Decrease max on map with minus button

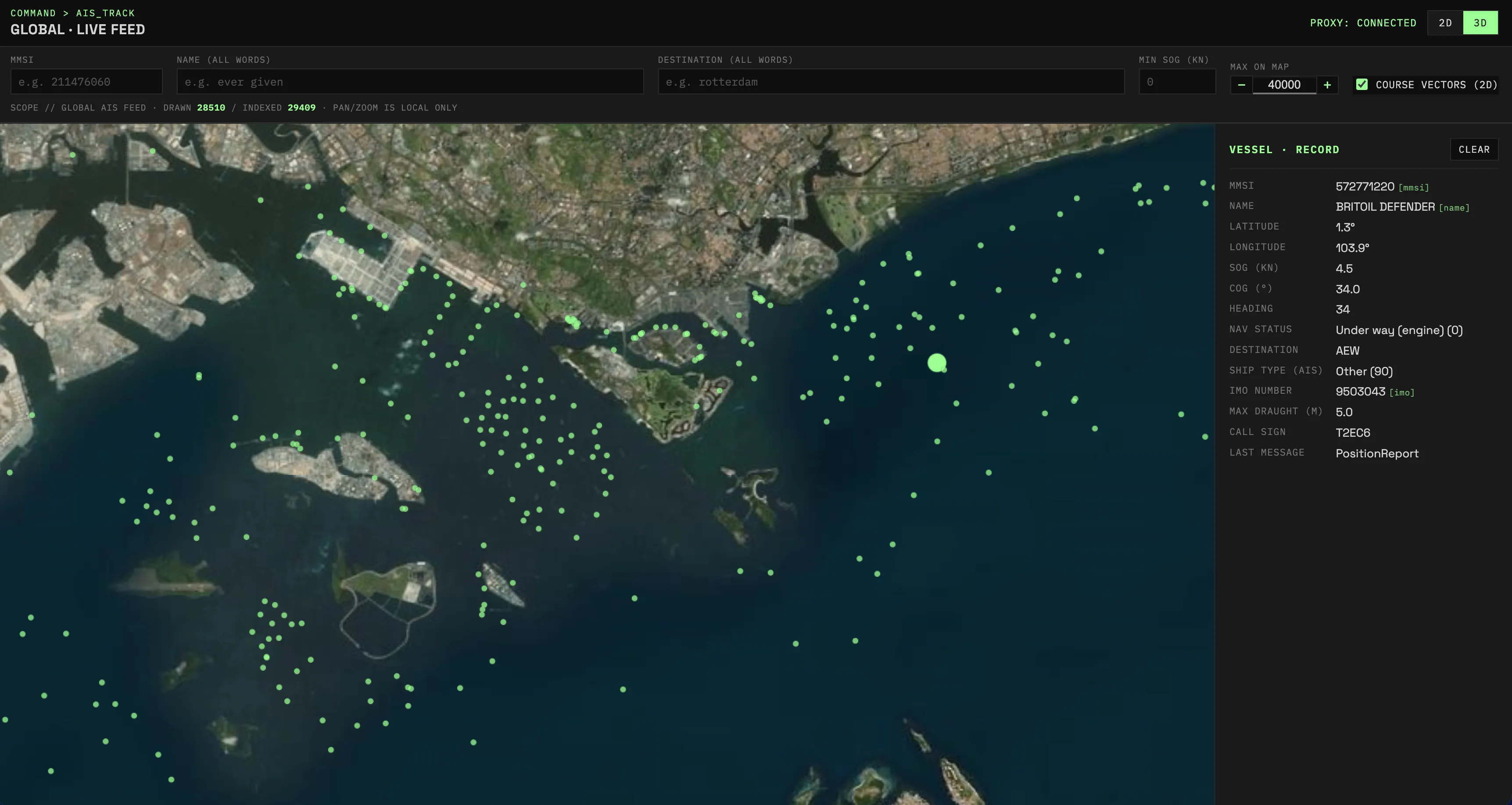coord(1241,85)
